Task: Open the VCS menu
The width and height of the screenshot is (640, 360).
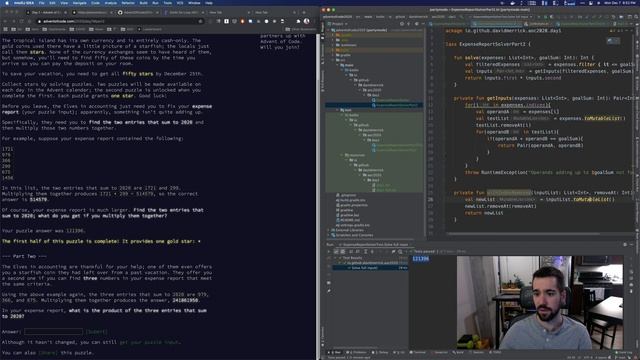Action: point(180,3)
